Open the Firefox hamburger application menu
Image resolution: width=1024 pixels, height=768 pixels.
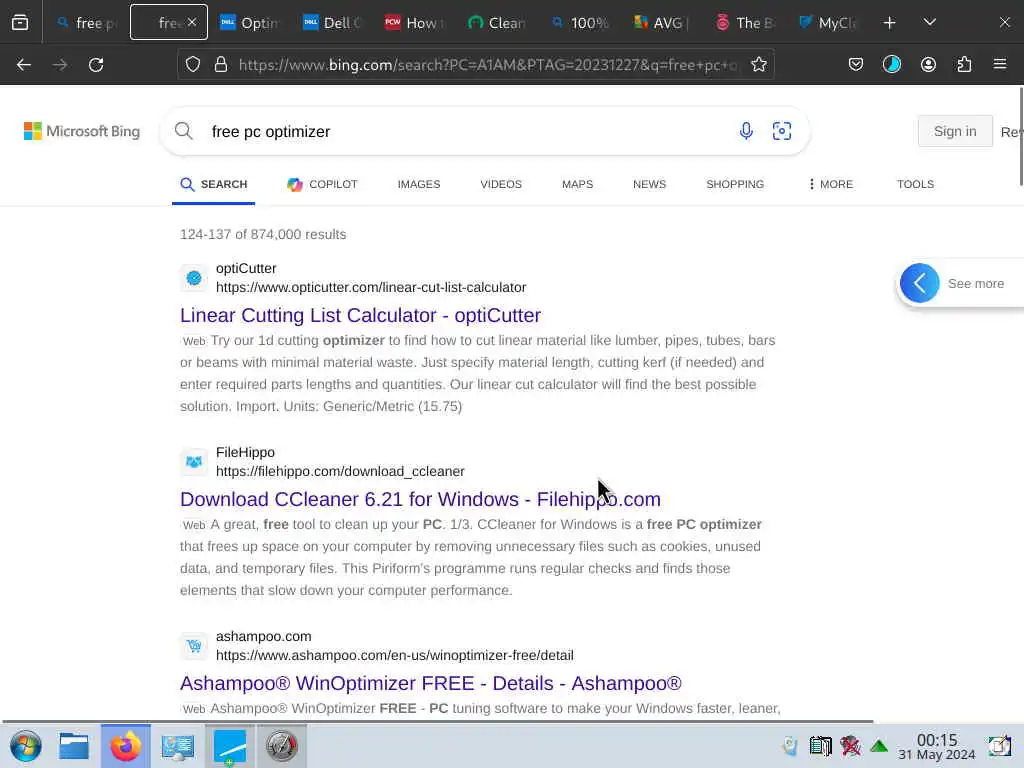point(1000,64)
